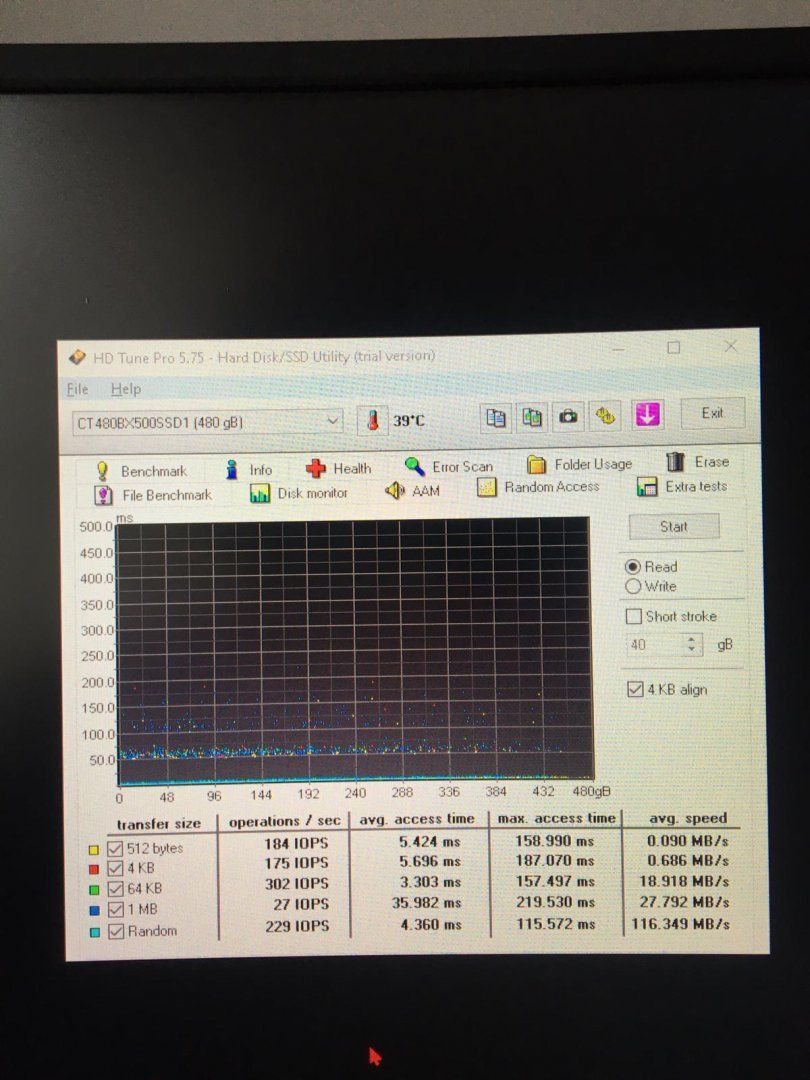Click the Extra tests tab icon
Viewport: 810px width, 1080px height.
[647, 487]
